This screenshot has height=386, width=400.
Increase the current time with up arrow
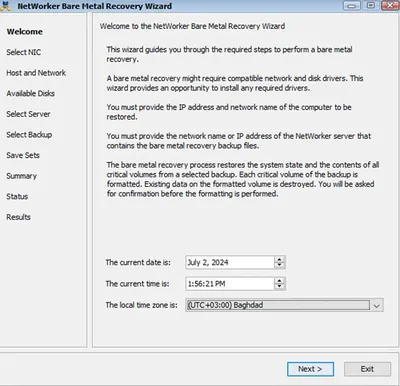click(x=280, y=281)
